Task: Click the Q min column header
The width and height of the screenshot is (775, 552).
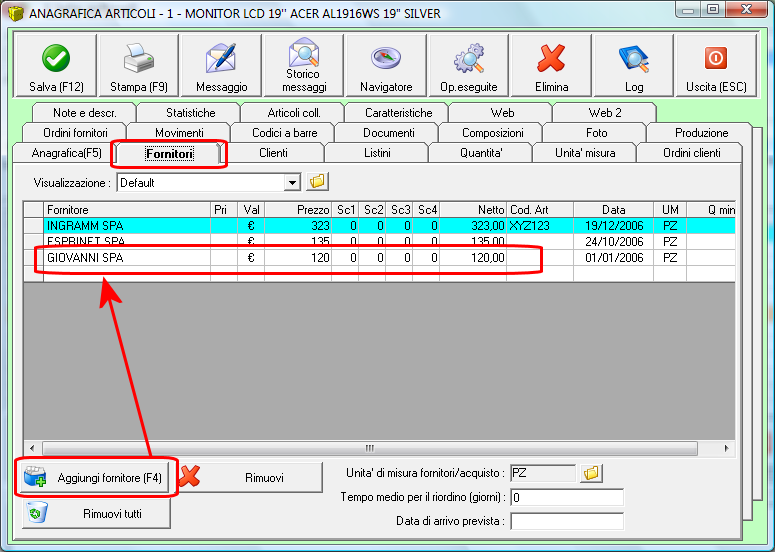Action: click(711, 210)
